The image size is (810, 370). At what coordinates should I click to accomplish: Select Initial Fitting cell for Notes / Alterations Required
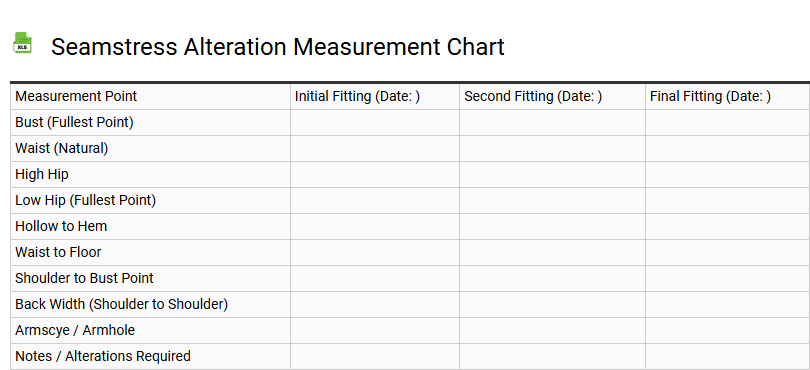(375, 356)
